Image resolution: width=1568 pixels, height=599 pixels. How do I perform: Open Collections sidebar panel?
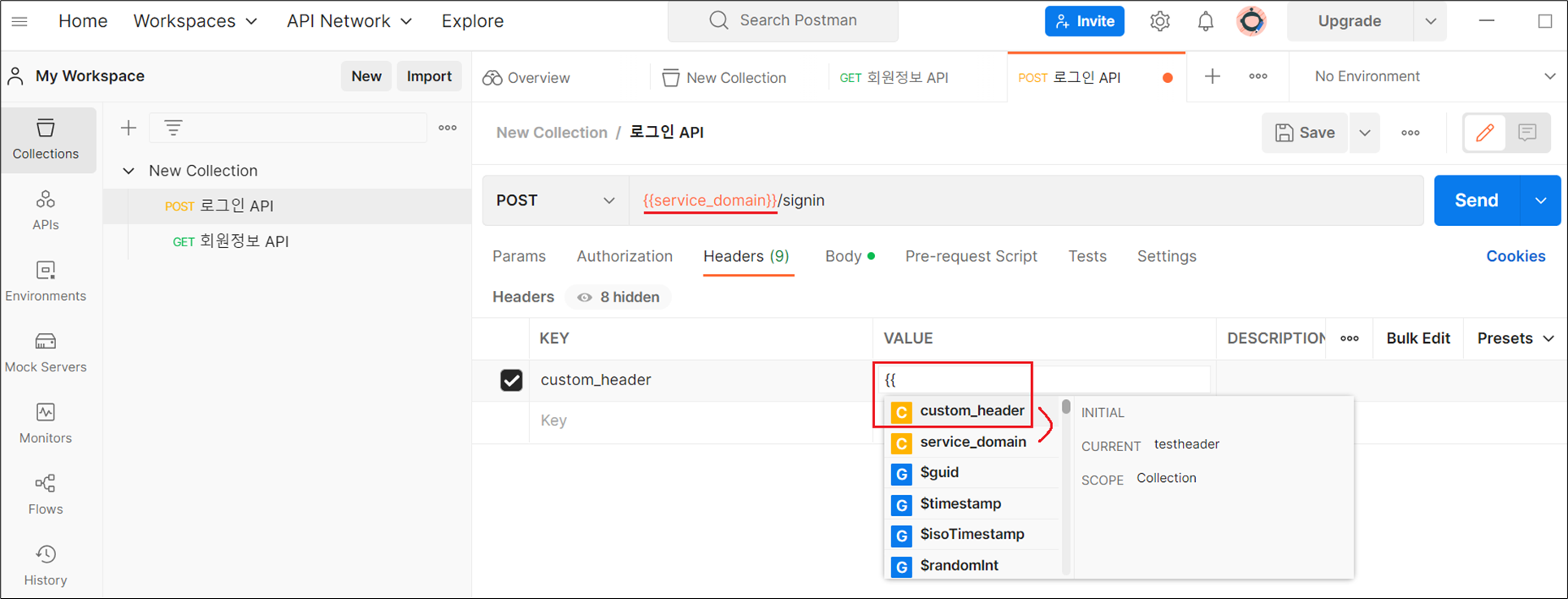[45, 140]
